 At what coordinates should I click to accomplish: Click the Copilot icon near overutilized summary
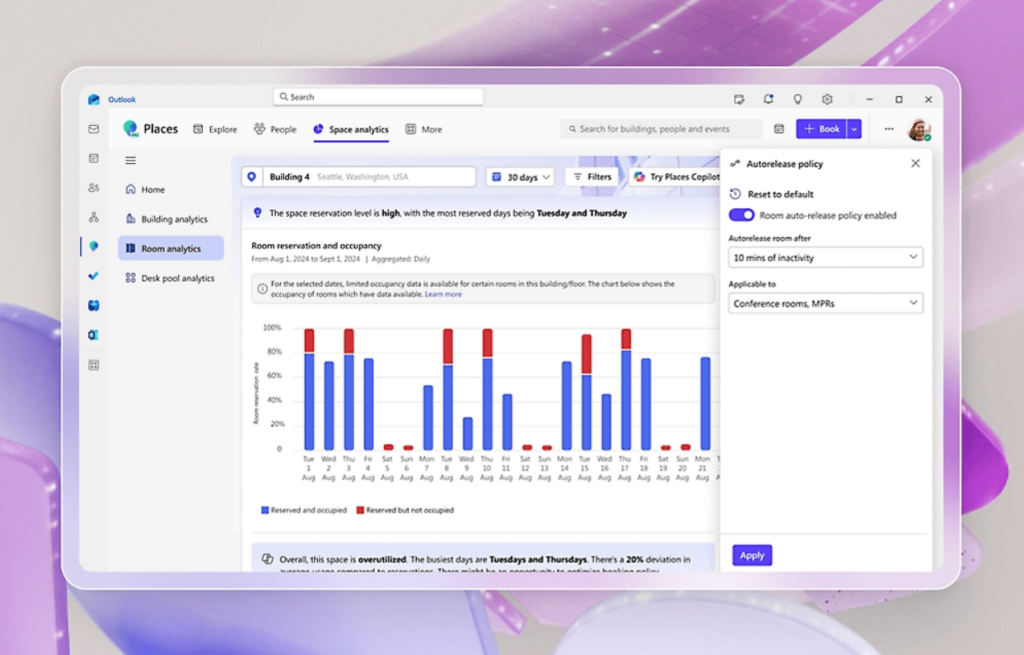coord(267,559)
